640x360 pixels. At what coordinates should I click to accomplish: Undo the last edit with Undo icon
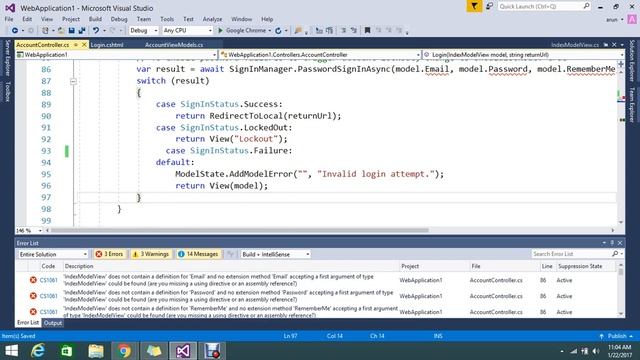click(96, 31)
